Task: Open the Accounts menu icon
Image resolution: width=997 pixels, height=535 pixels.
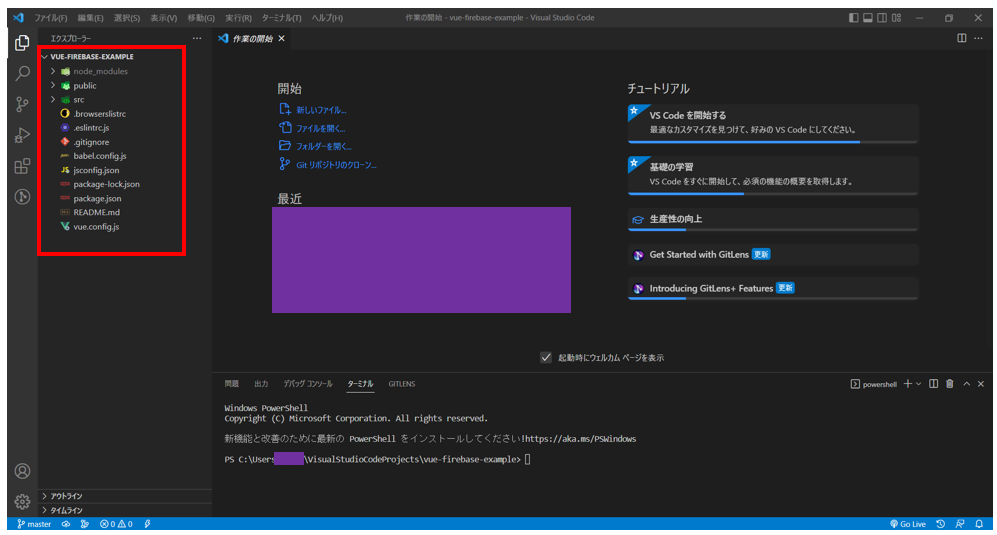Action: click(22, 471)
